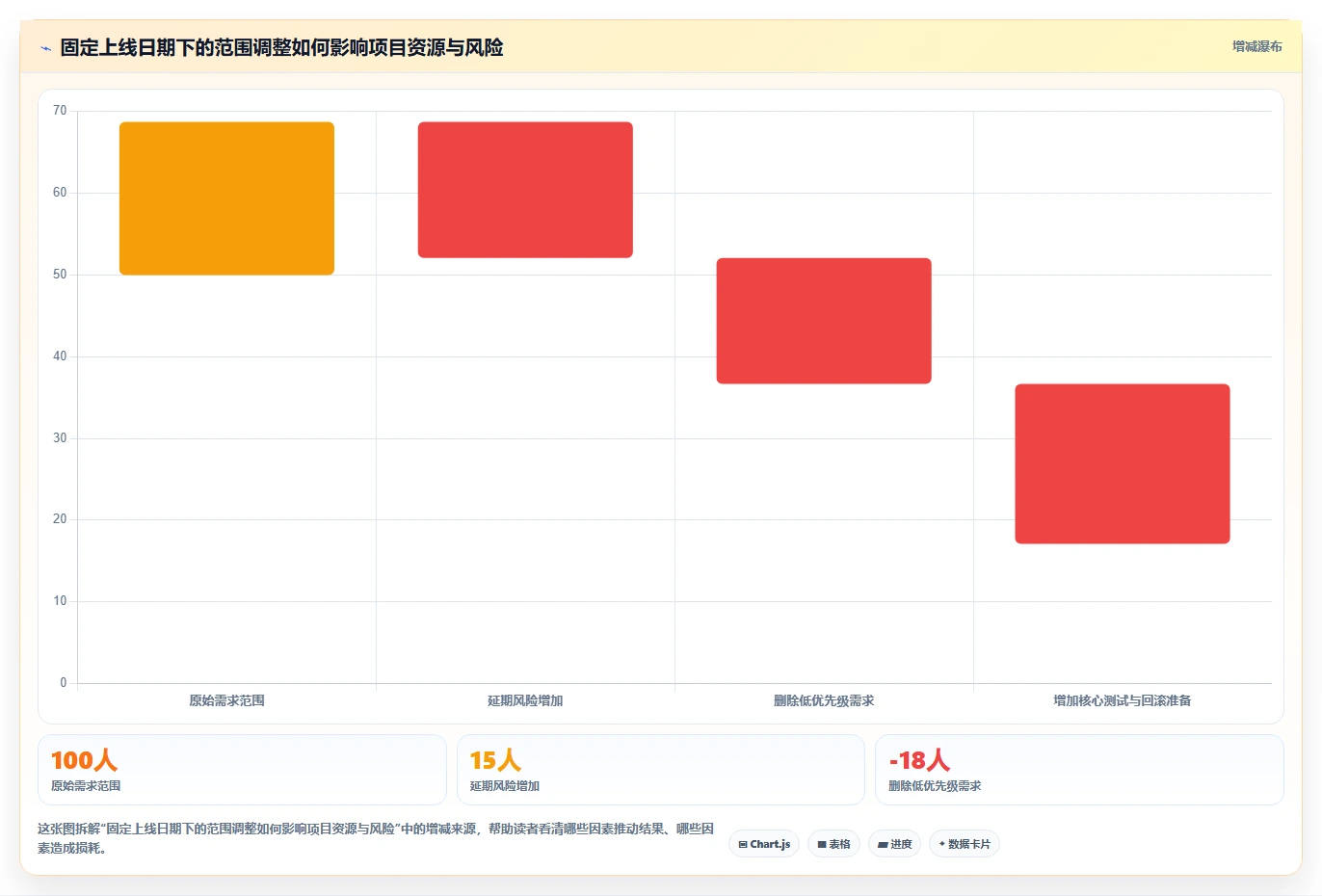Click the red 增加核心测试与回滚准备 bar
Screen dimensions: 1322x896
pos(1123,463)
